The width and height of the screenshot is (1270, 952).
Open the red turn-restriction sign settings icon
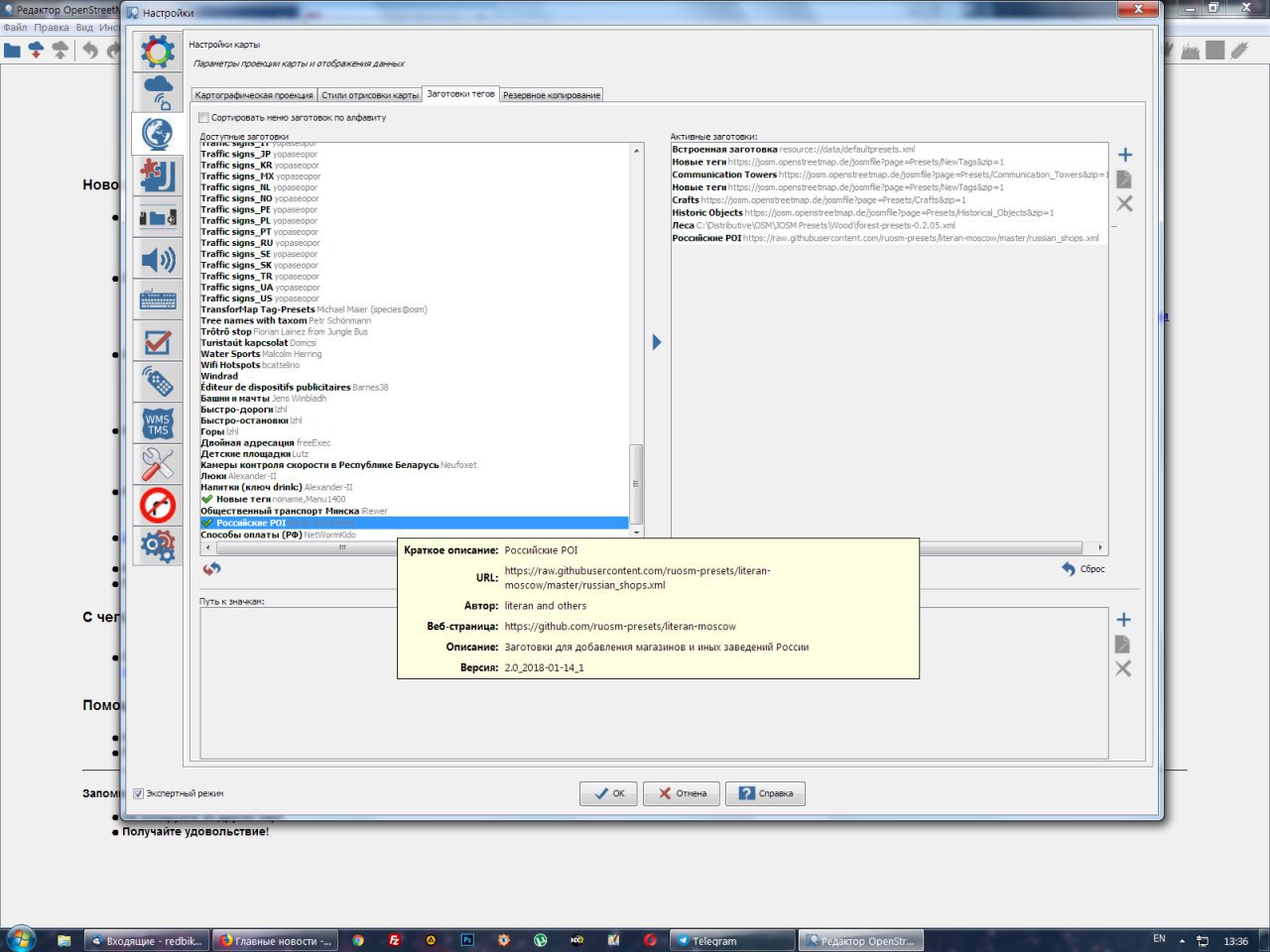pos(158,506)
